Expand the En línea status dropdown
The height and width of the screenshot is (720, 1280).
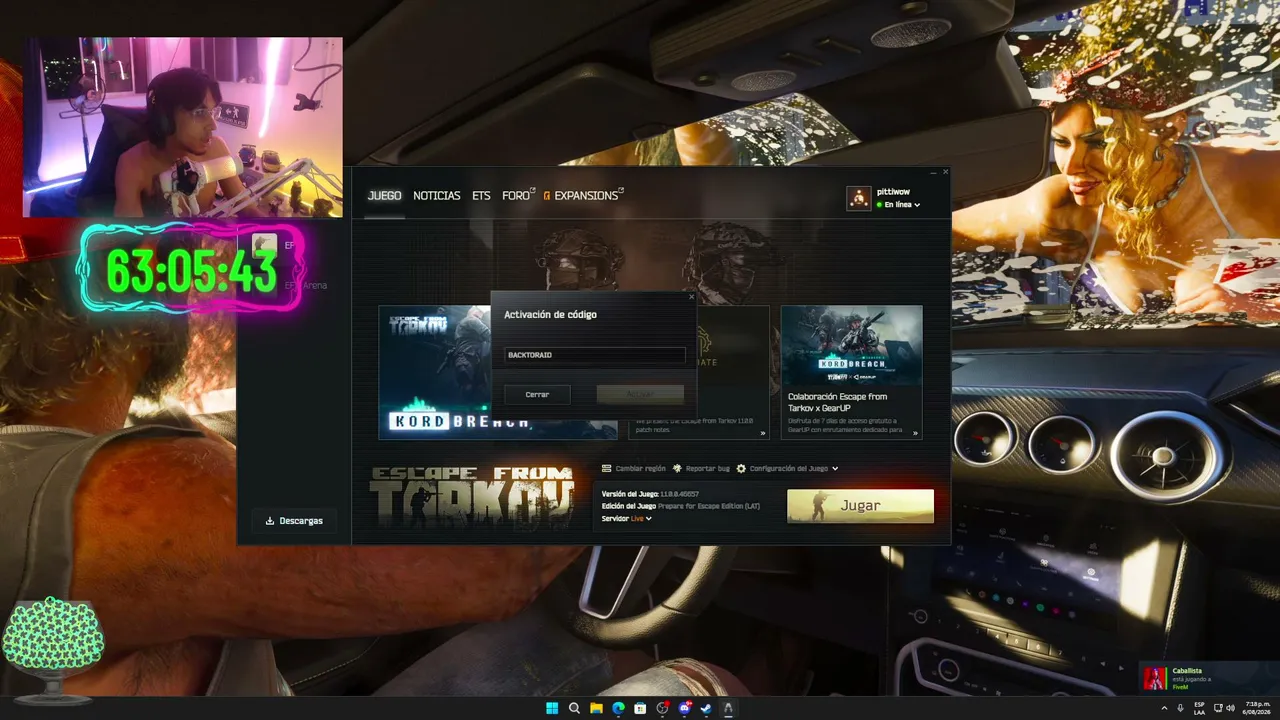[898, 205]
